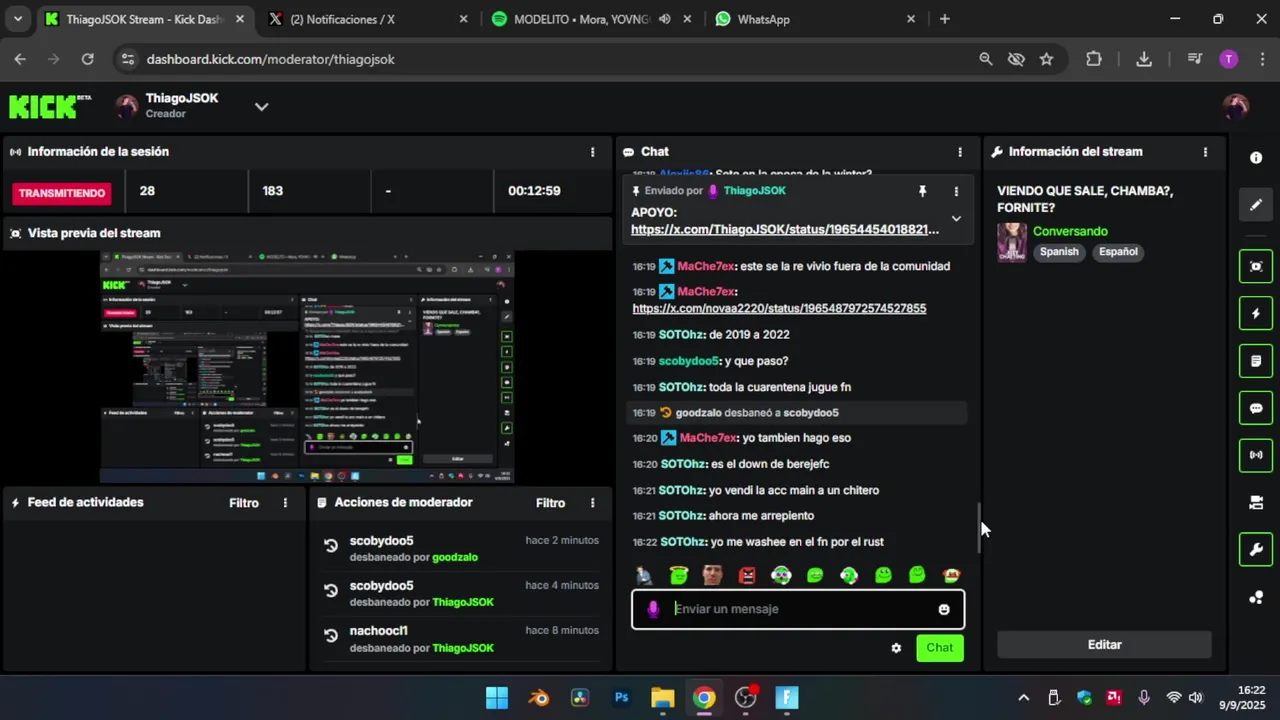Insert the red angry face emote

click(x=747, y=575)
